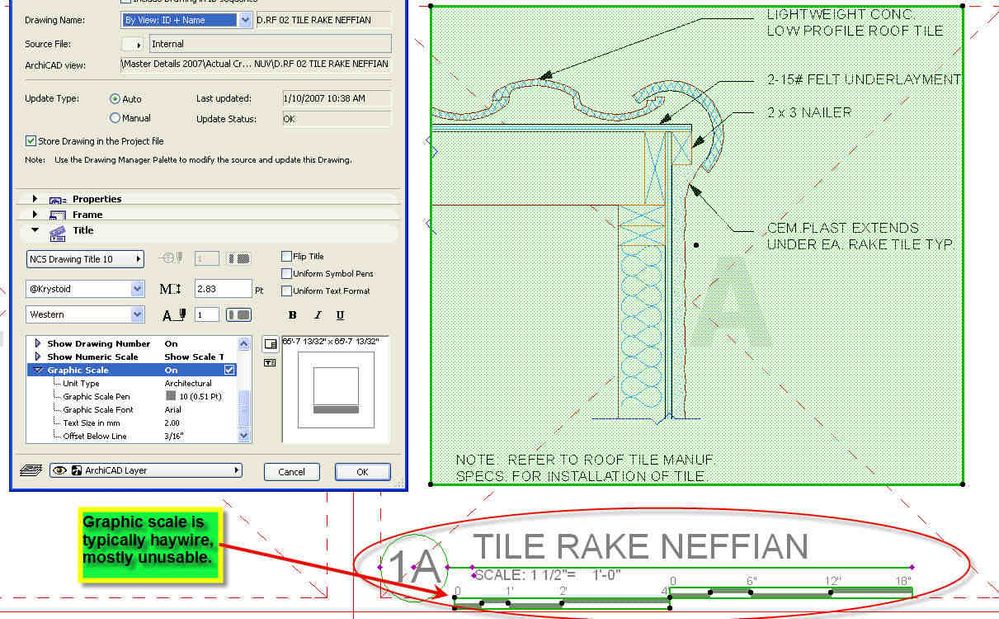
Task: Expand the Frame panel
Action: click(35, 215)
